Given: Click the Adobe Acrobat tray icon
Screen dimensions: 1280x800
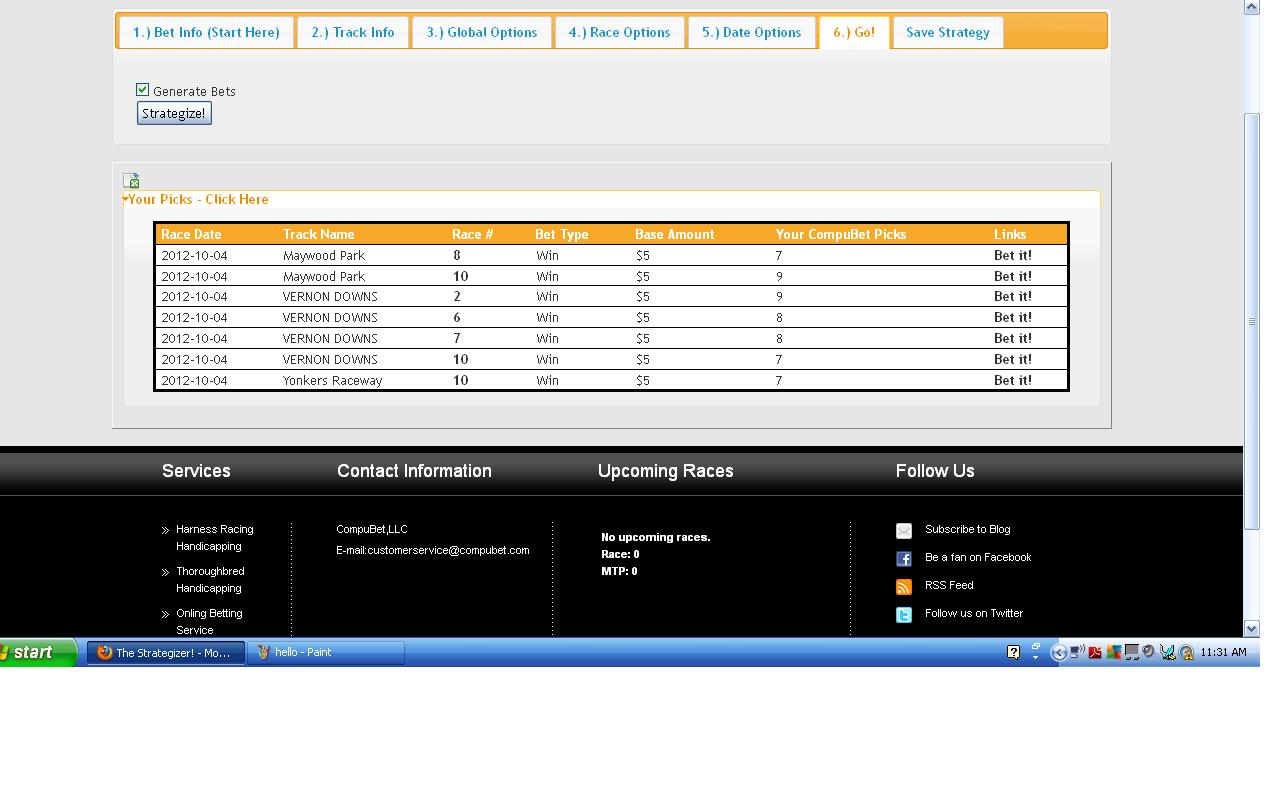Looking at the screenshot, I should (1095, 652).
